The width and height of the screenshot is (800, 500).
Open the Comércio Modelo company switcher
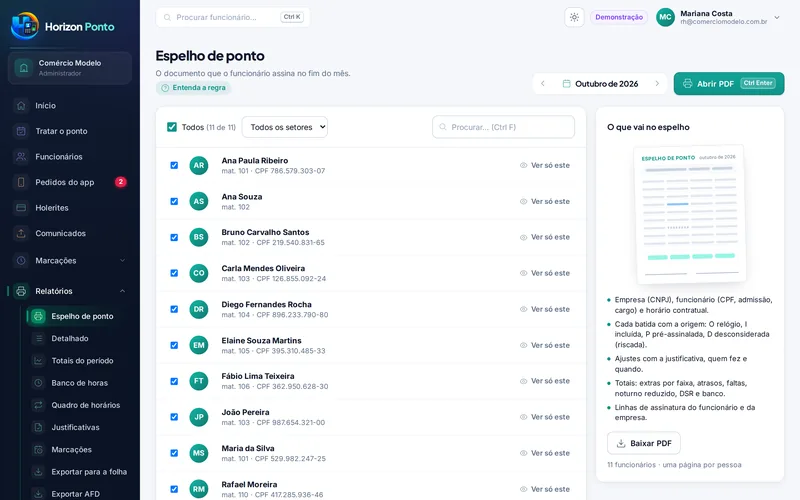[x=70, y=67]
